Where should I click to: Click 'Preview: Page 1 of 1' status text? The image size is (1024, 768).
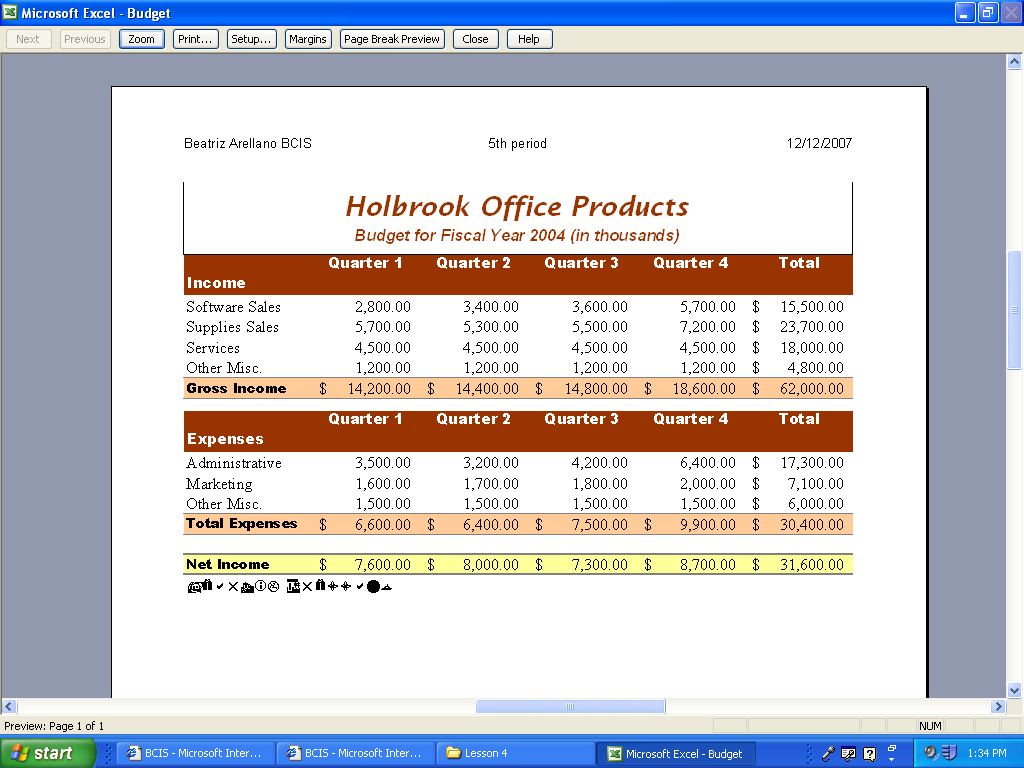point(54,726)
